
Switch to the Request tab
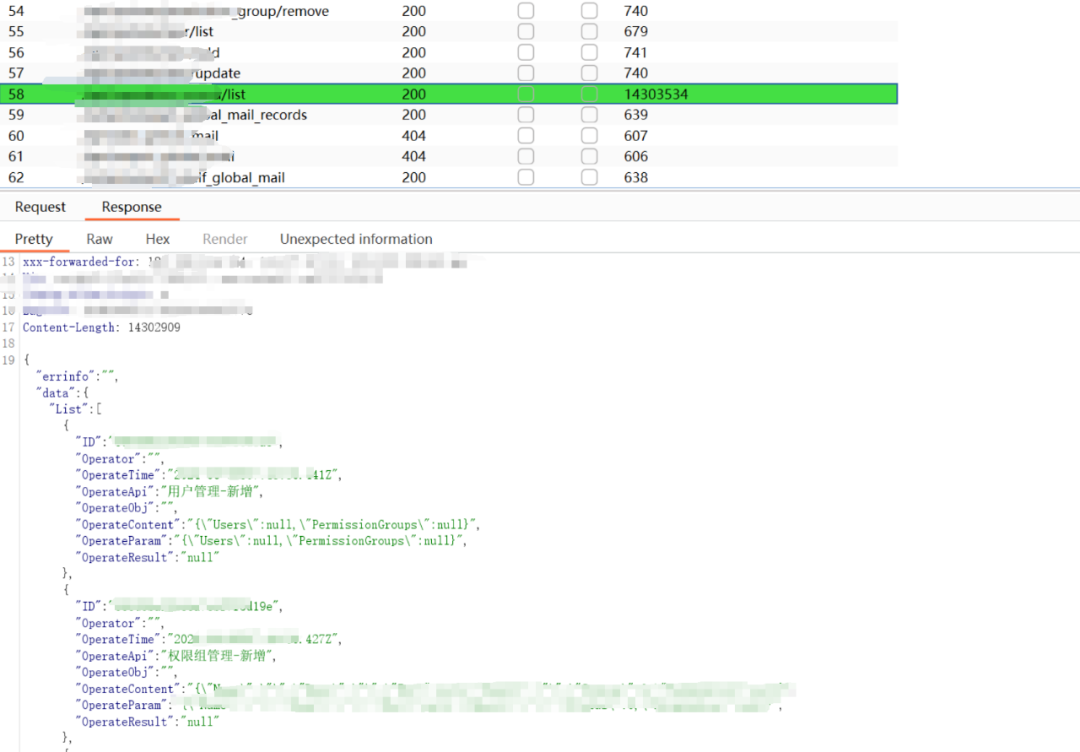40,207
